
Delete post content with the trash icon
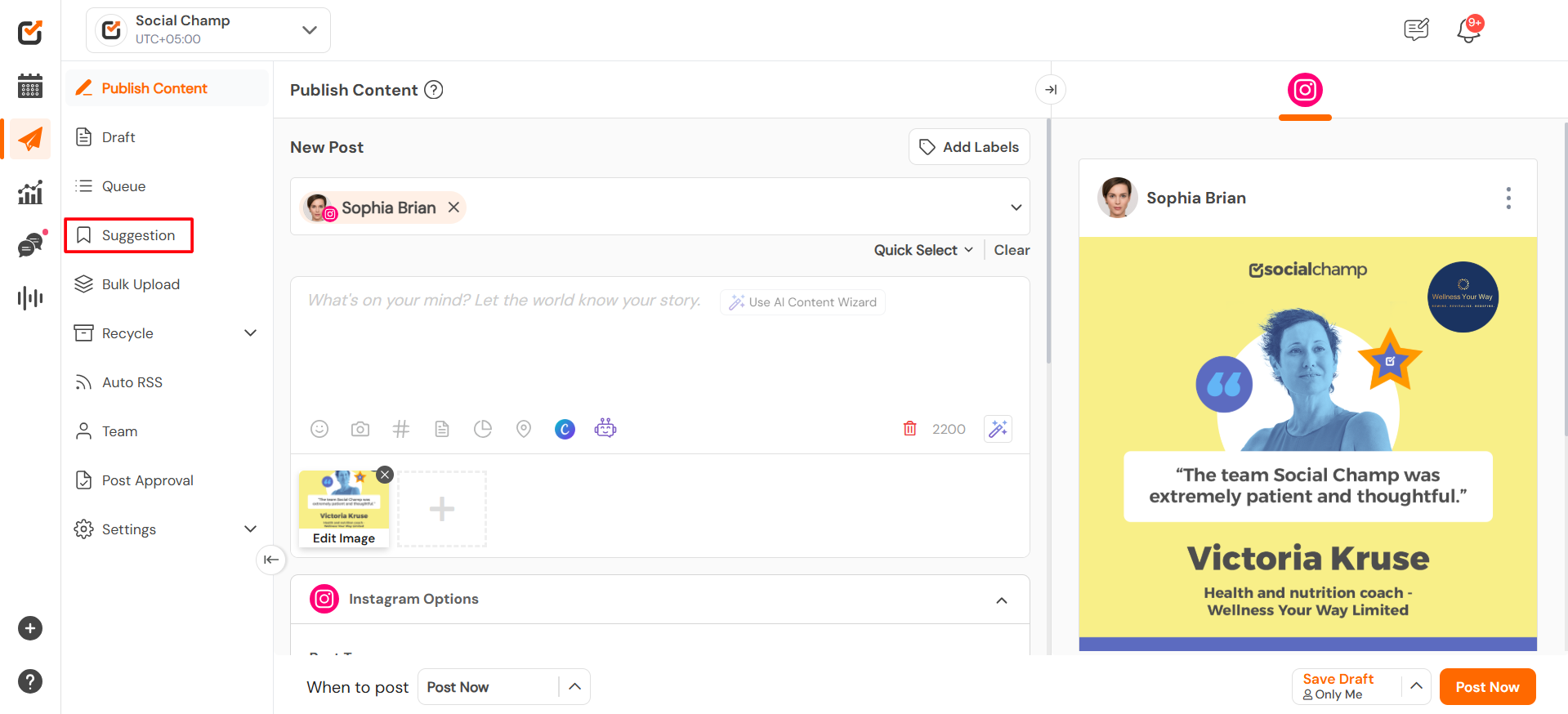coord(909,429)
